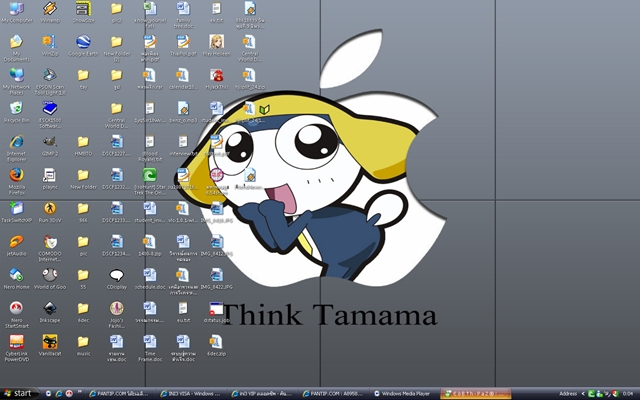Open the benz_o.mp3 audio file

click(x=183, y=112)
